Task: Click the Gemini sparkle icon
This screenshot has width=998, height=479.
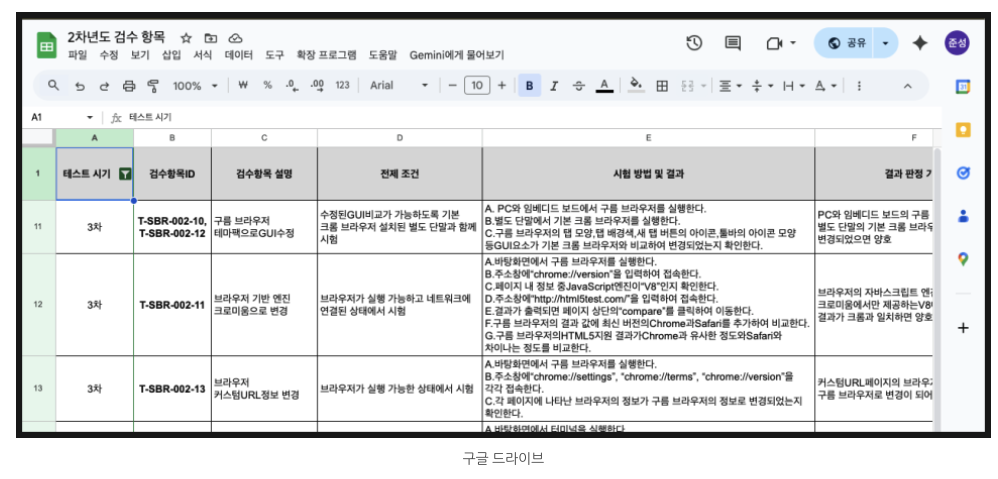Action: [x=920, y=43]
